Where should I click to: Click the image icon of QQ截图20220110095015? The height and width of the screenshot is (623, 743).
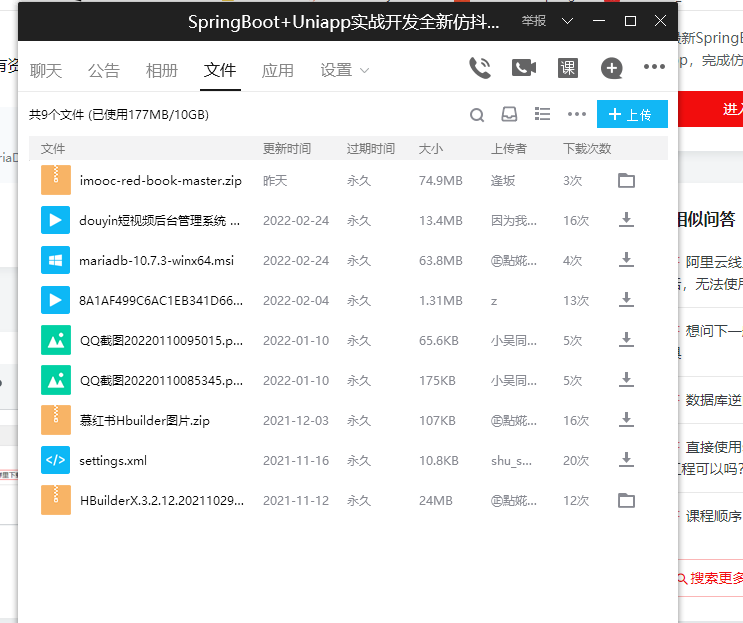coord(56,340)
